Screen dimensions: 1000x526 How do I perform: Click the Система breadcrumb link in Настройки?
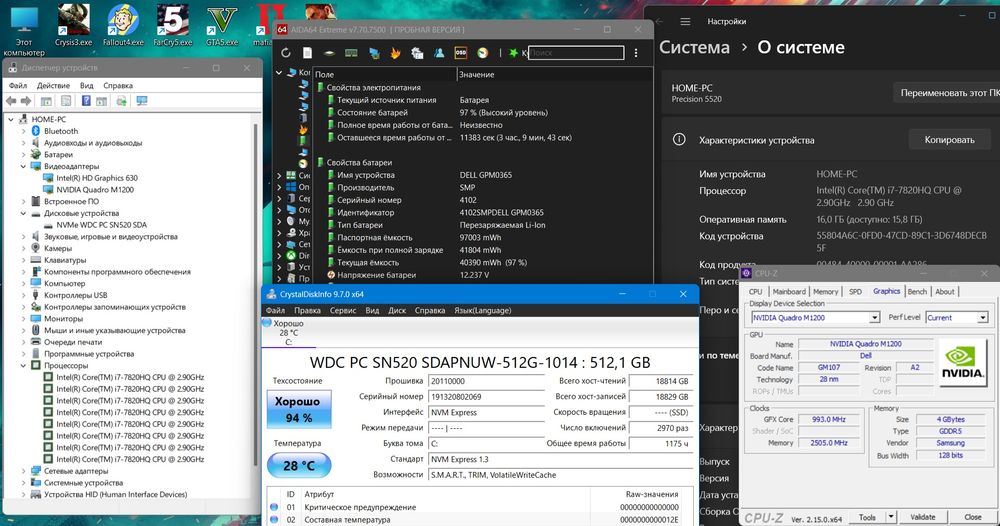[694, 48]
